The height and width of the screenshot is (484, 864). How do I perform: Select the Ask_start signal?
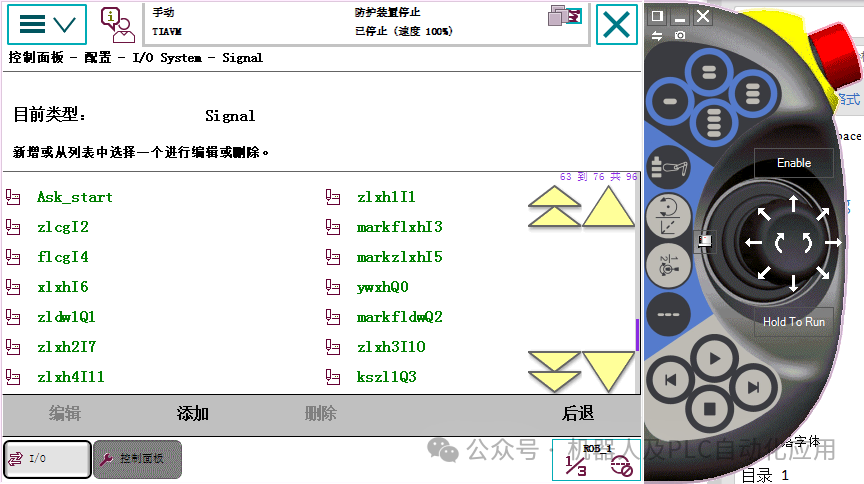click(x=75, y=197)
